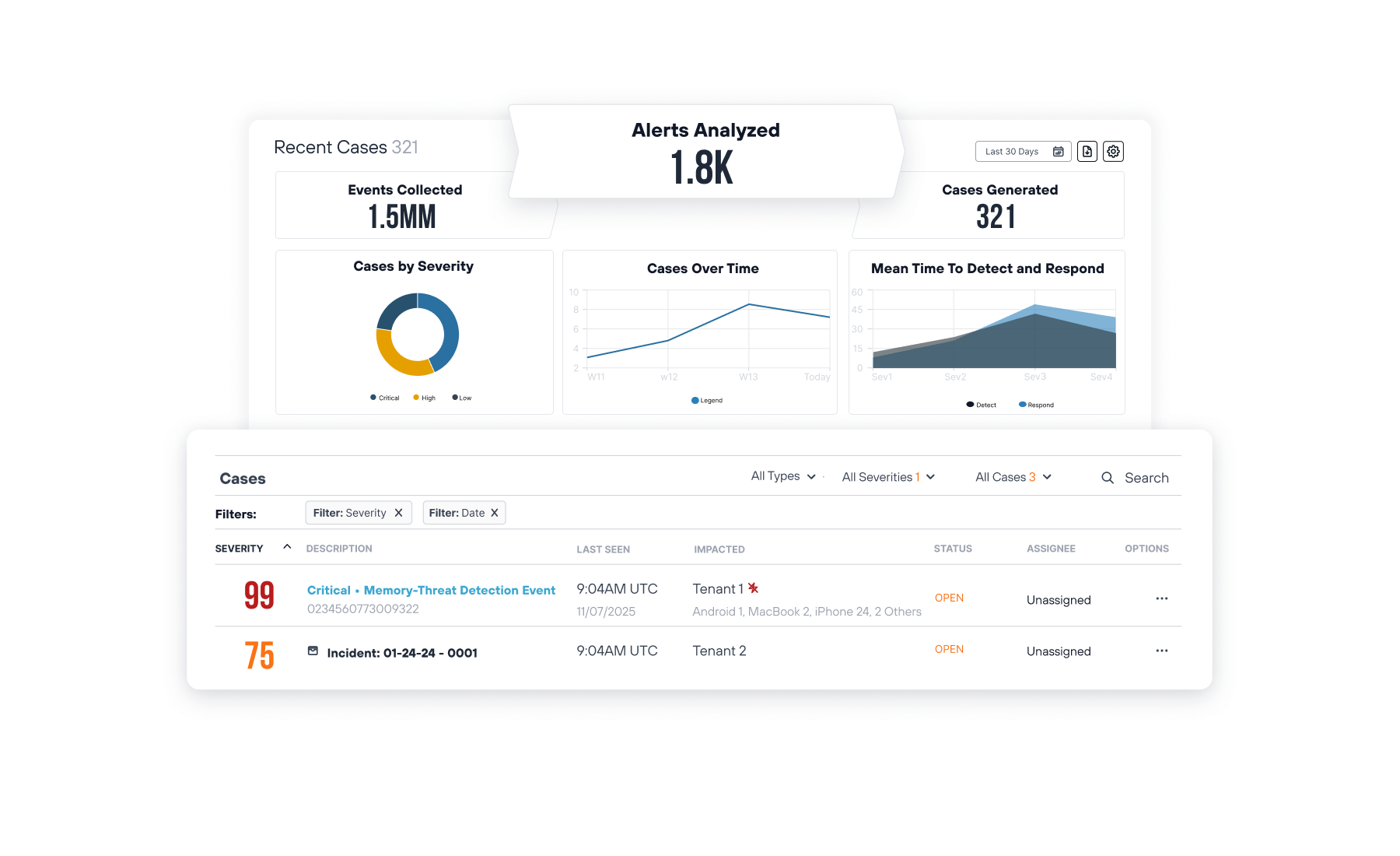Open the All Types dropdown
The image size is (1400, 856).
tap(783, 476)
